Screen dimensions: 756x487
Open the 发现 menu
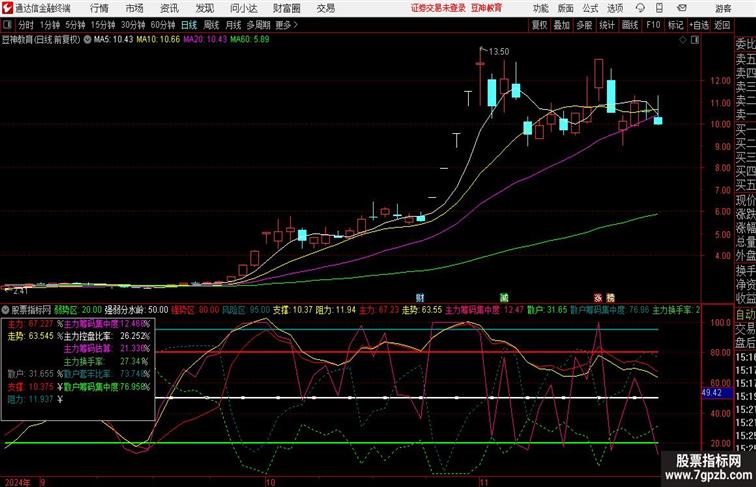click(x=204, y=8)
